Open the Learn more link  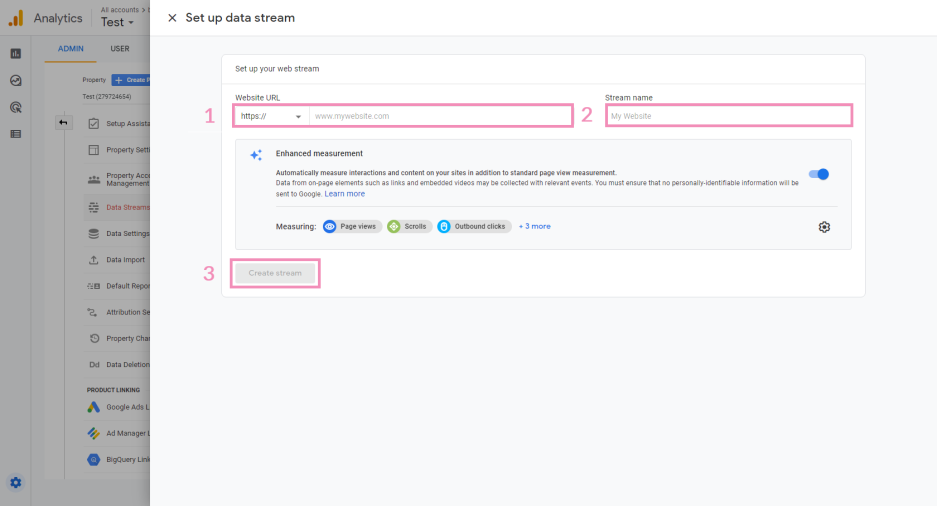coord(344,194)
